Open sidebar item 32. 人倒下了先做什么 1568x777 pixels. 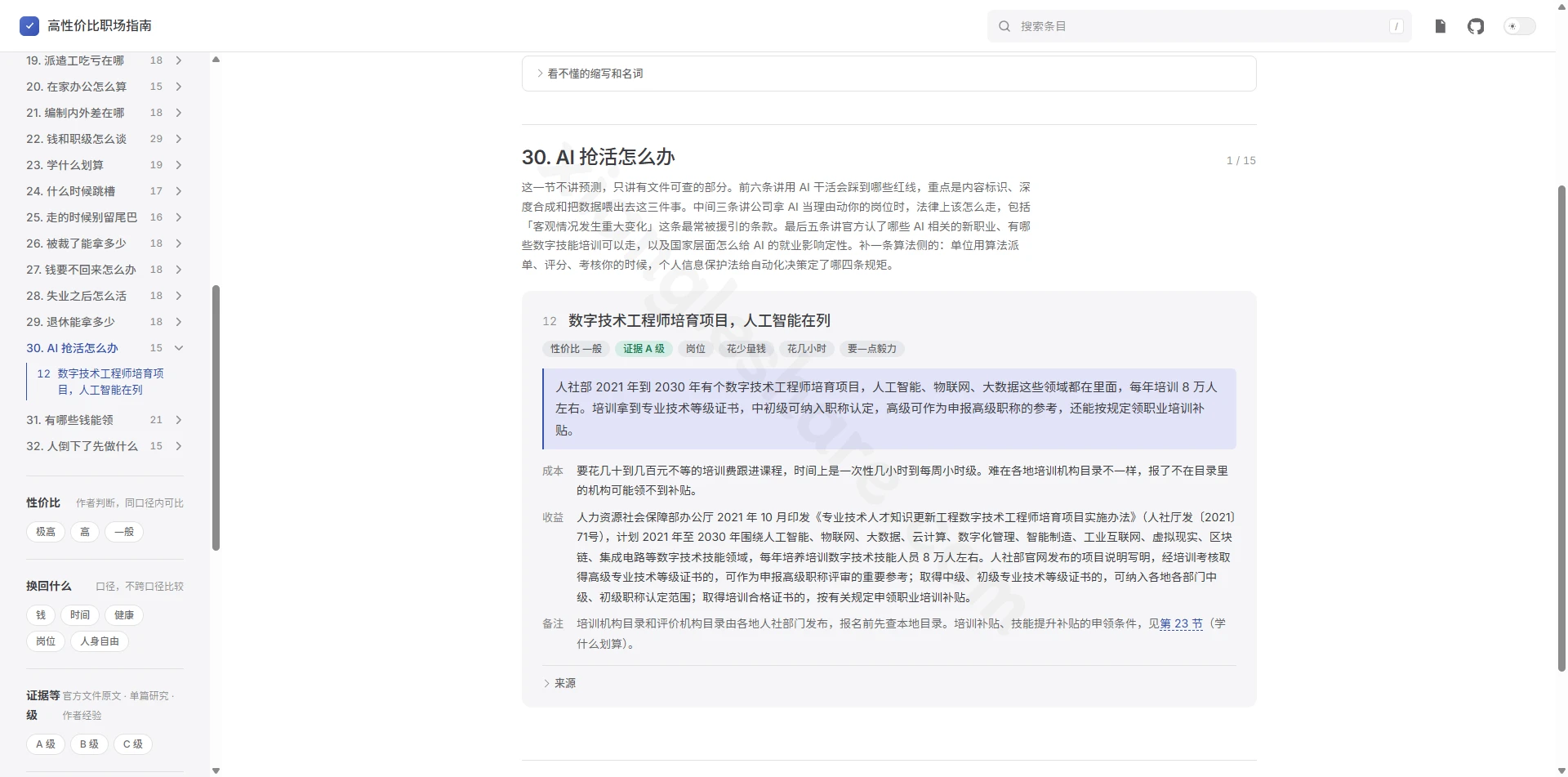[x=82, y=446]
